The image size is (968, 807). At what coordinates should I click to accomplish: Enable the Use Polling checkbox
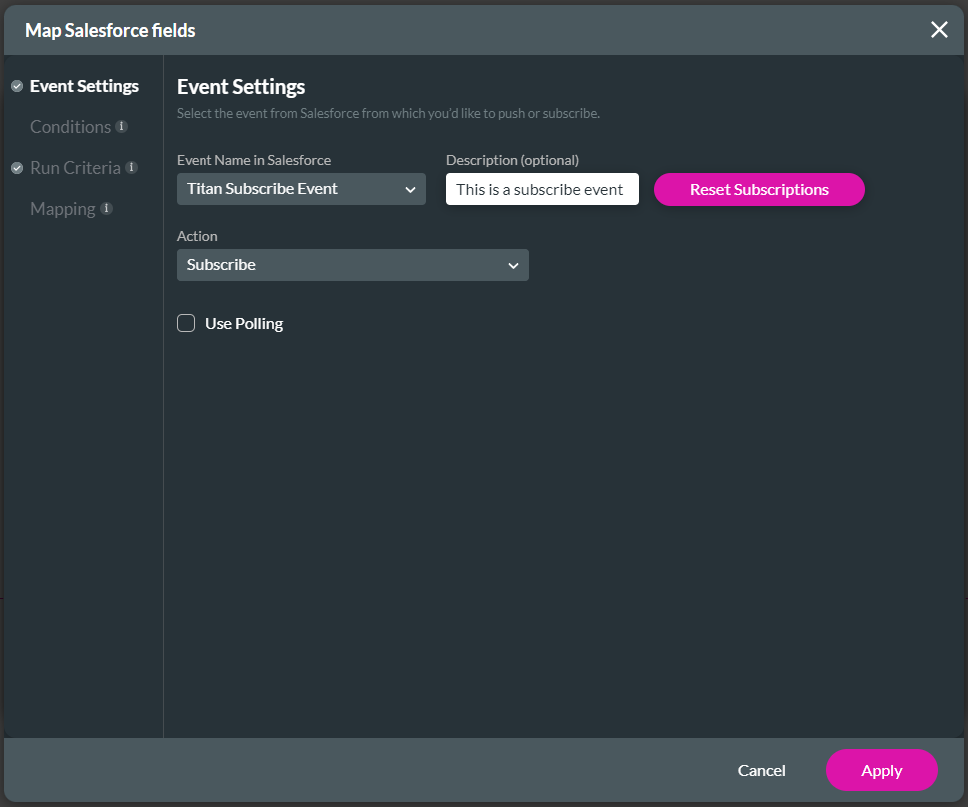click(185, 322)
